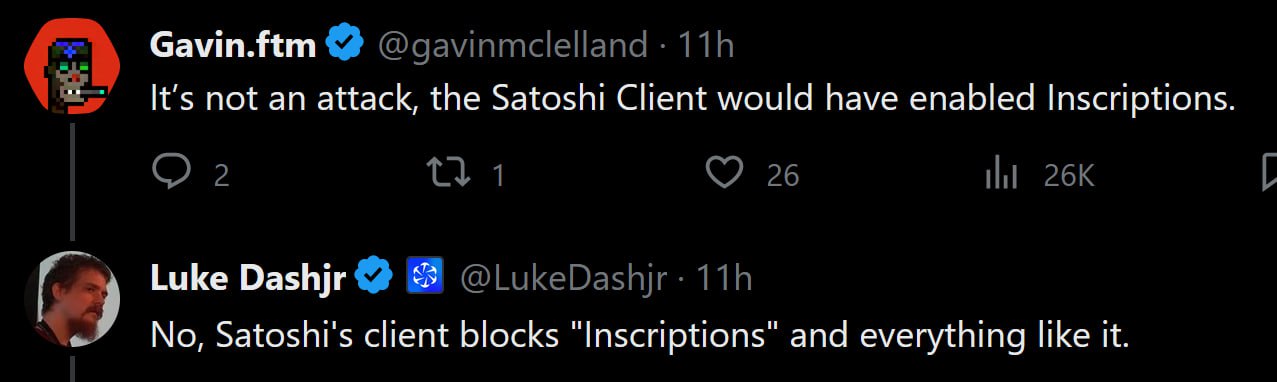The height and width of the screenshot is (382, 1277).
Task: Click Luke Dashjr's blue verified checkmark
Action: (375, 277)
